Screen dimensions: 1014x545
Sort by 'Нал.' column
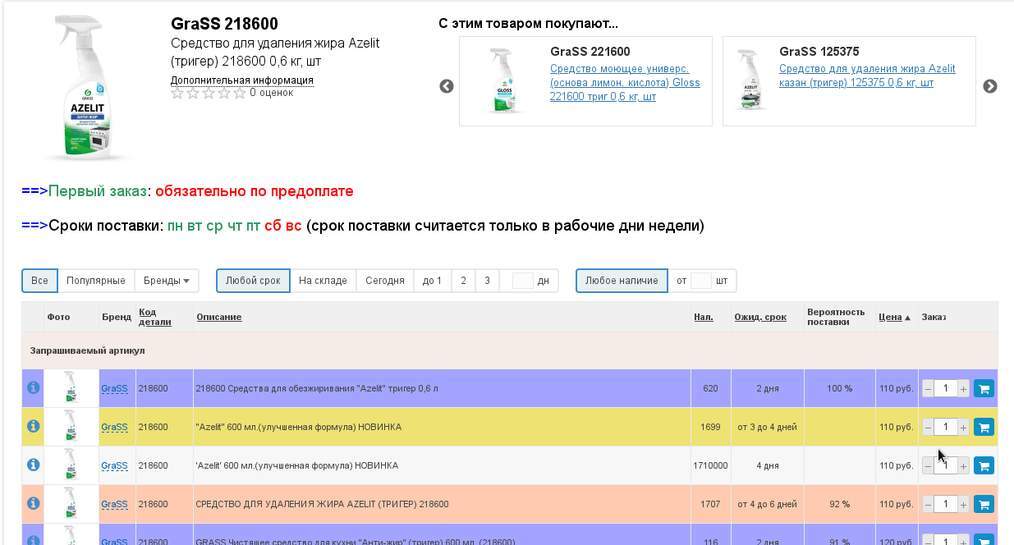704,317
